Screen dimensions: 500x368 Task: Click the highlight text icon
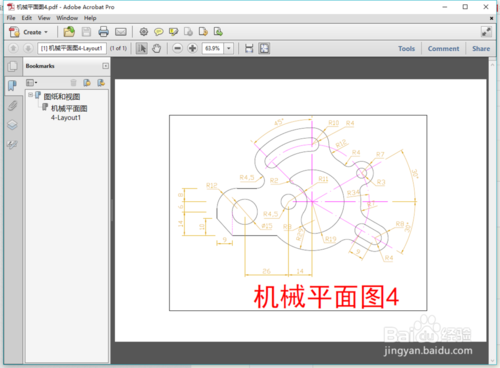pyautogui.click(x=173, y=32)
